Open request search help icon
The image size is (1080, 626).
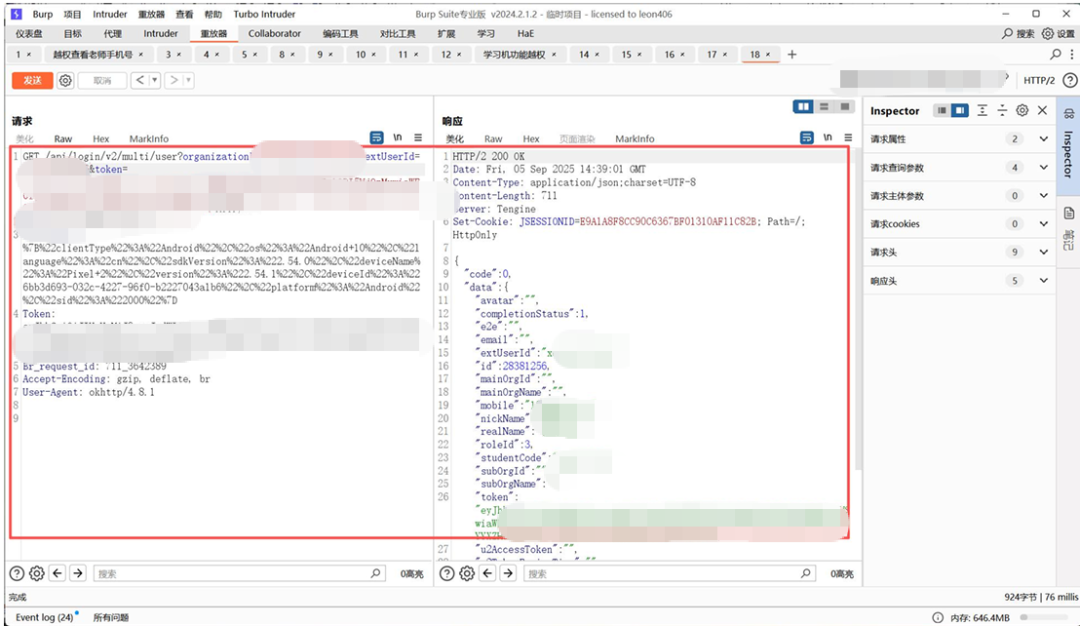[x=17, y=573]
